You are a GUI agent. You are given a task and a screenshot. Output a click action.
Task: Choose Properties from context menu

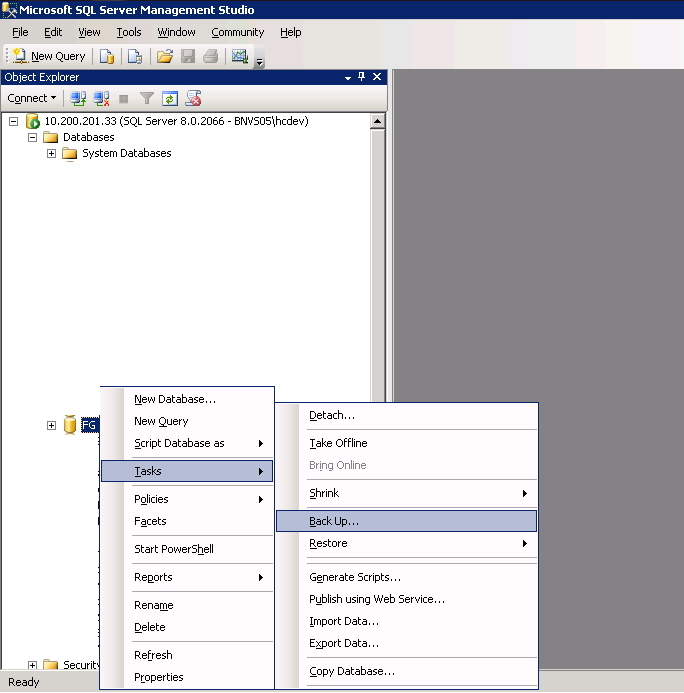(x=187, y=677)
